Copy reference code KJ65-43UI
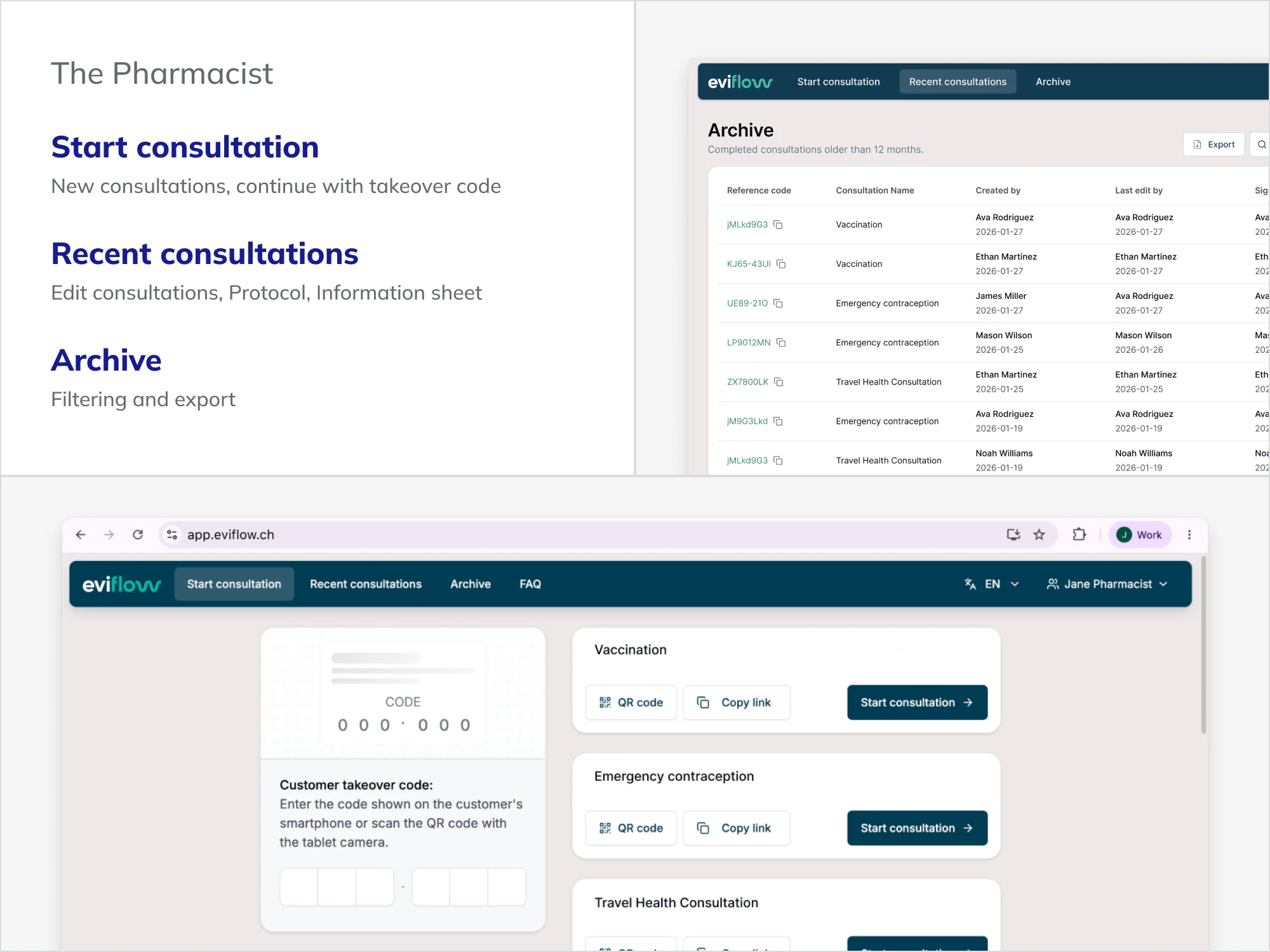 781,264
